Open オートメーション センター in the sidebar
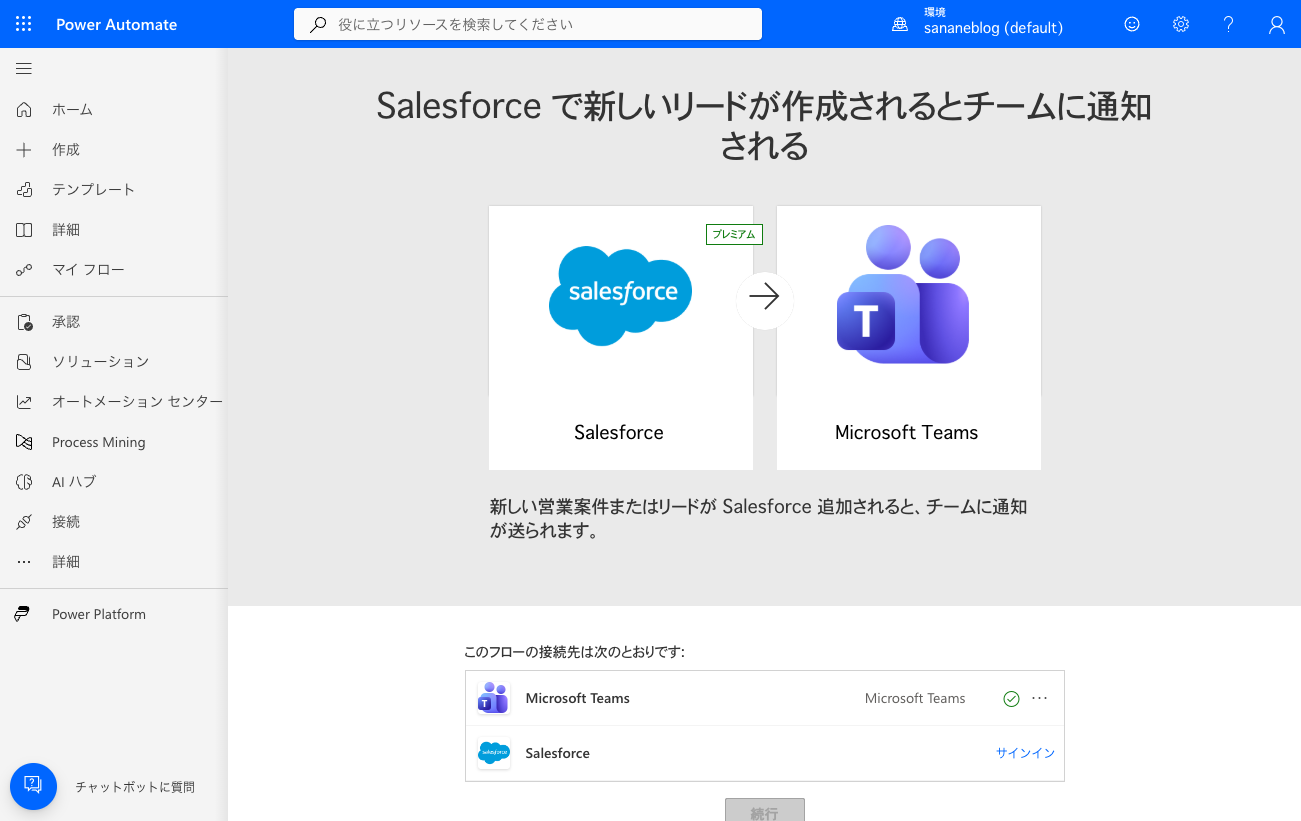1301x821 pixels. (138, 402)
